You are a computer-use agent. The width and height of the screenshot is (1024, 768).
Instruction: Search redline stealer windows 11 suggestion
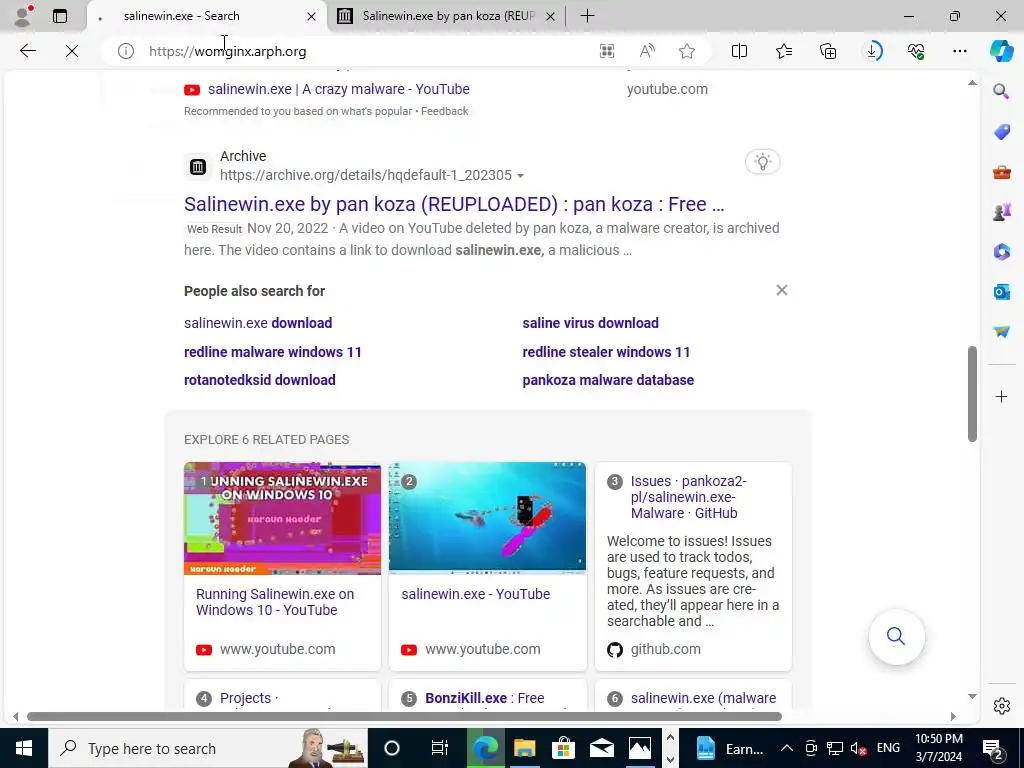(606, 351)
